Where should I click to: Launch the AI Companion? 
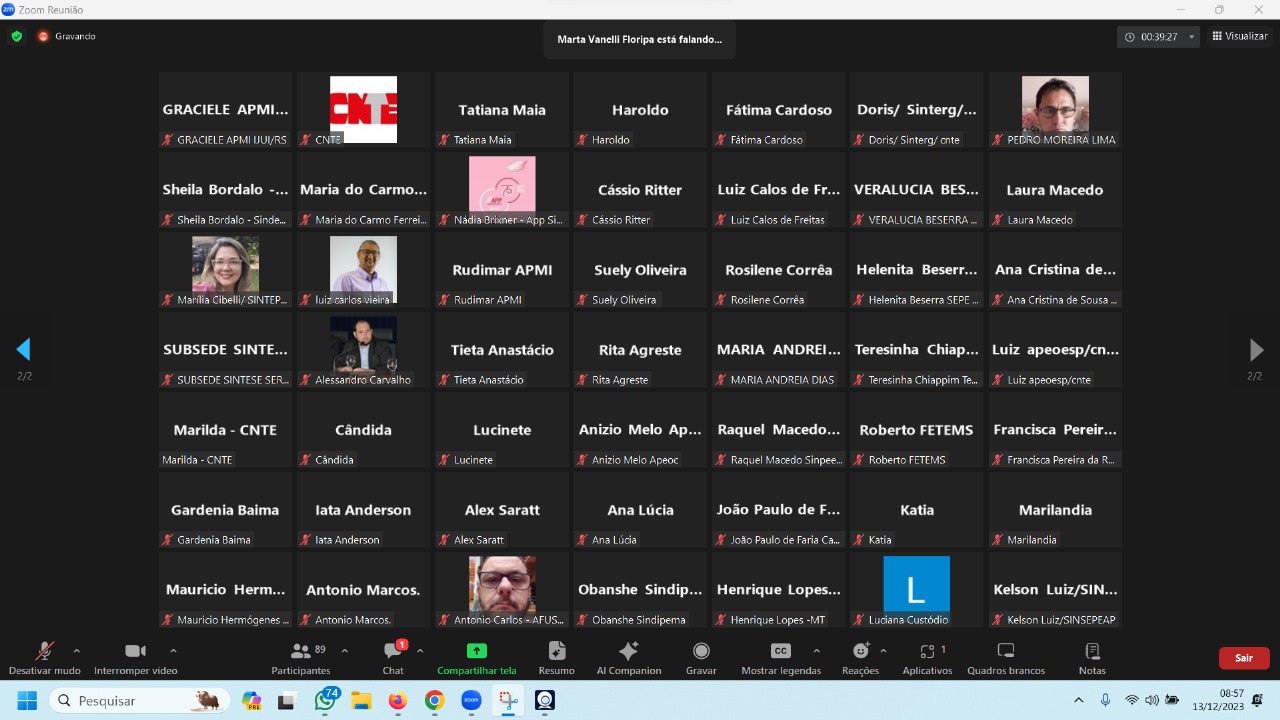point(629,658)
